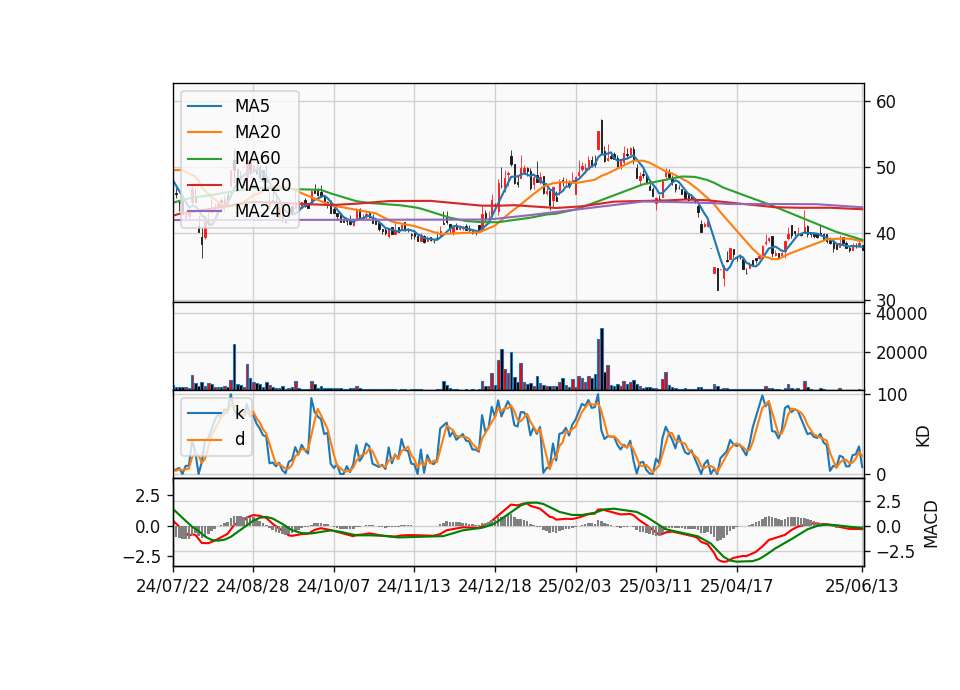
Task: Click the KD vertical axis title
Action: 923,437
